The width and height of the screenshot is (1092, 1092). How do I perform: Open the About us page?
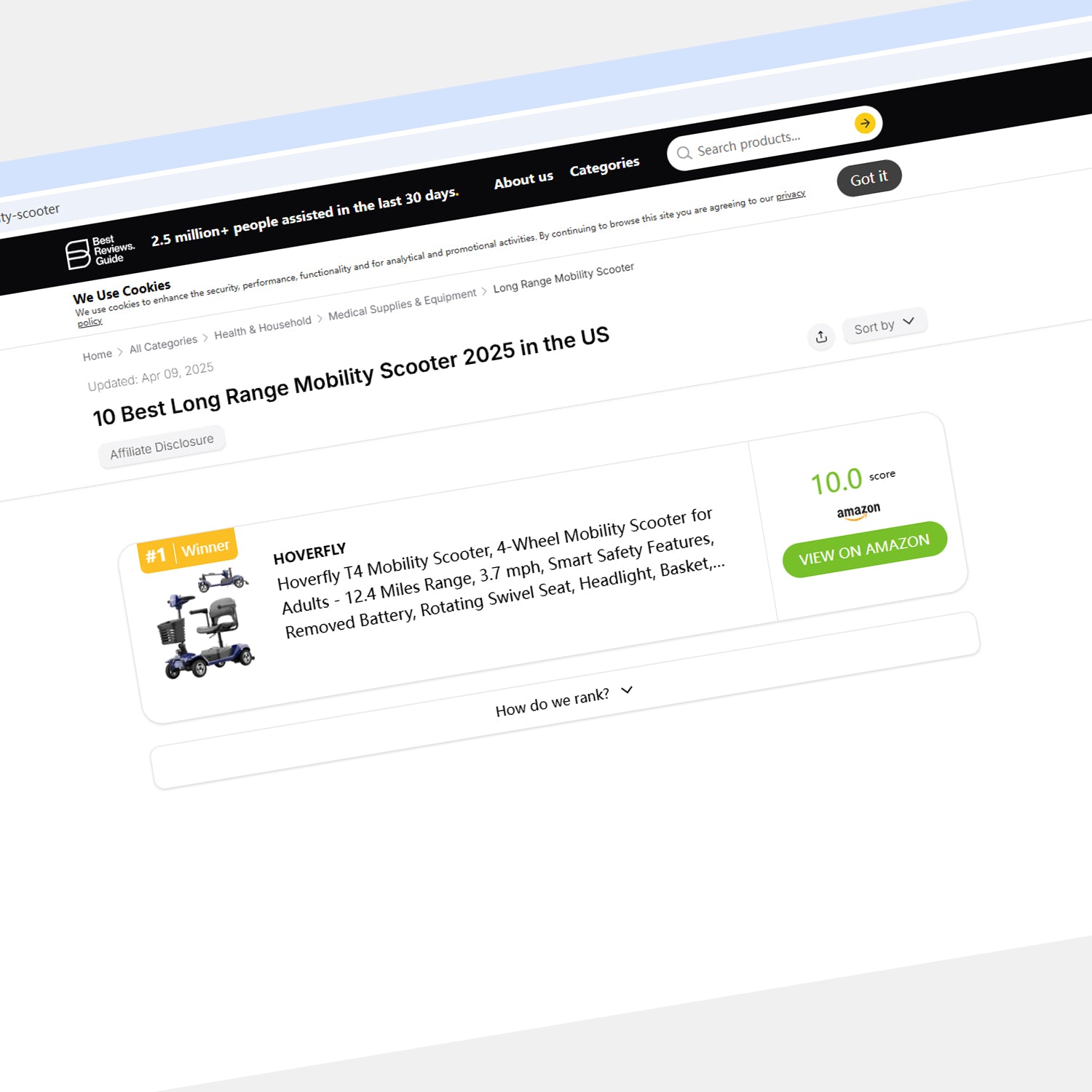pos(523,179)
